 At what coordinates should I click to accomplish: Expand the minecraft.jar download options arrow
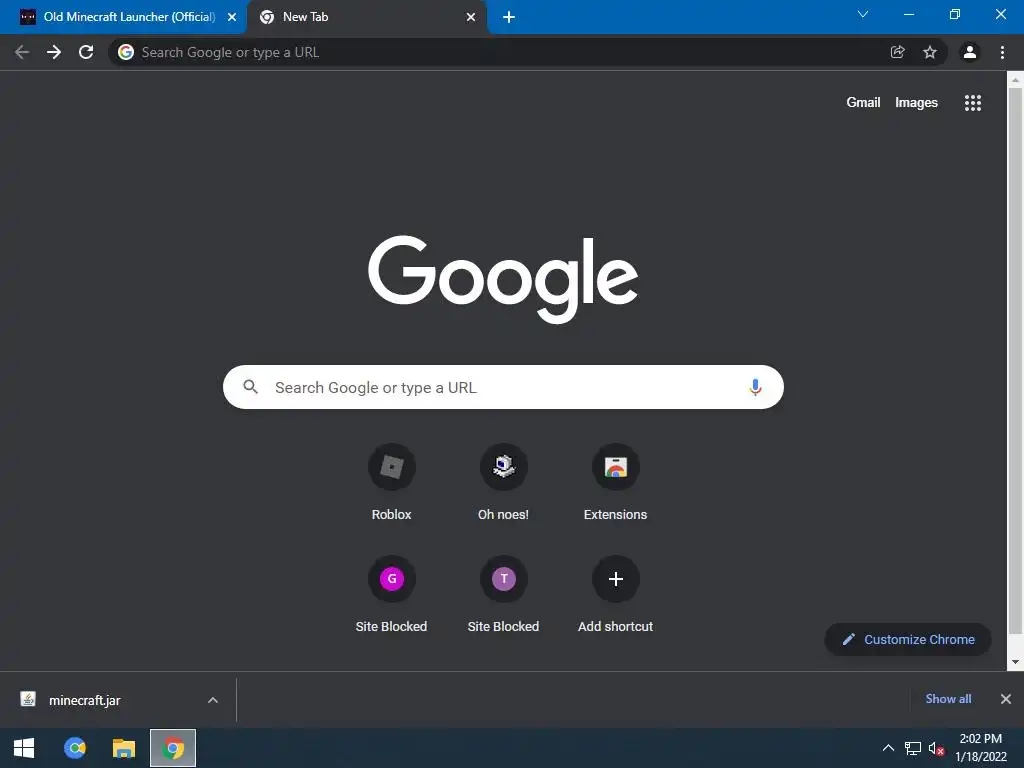click(x=213, y=700)
